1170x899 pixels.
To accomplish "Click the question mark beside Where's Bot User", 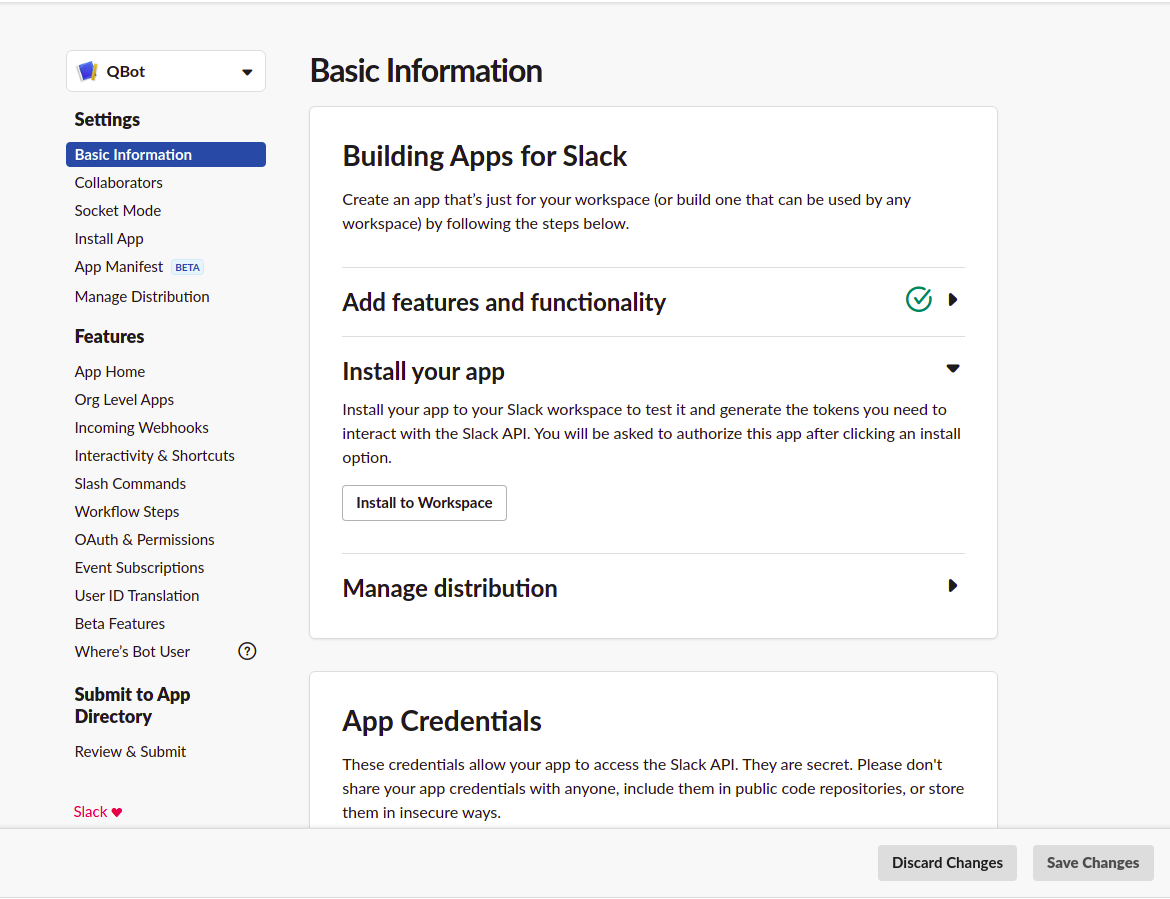I will pyautogui.click(x=246, y=651).
